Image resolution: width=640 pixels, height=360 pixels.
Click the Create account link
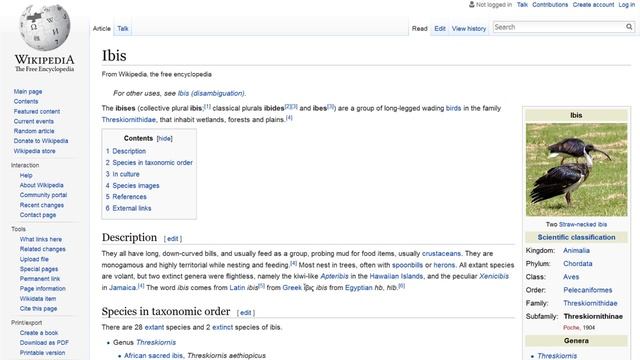593,4
